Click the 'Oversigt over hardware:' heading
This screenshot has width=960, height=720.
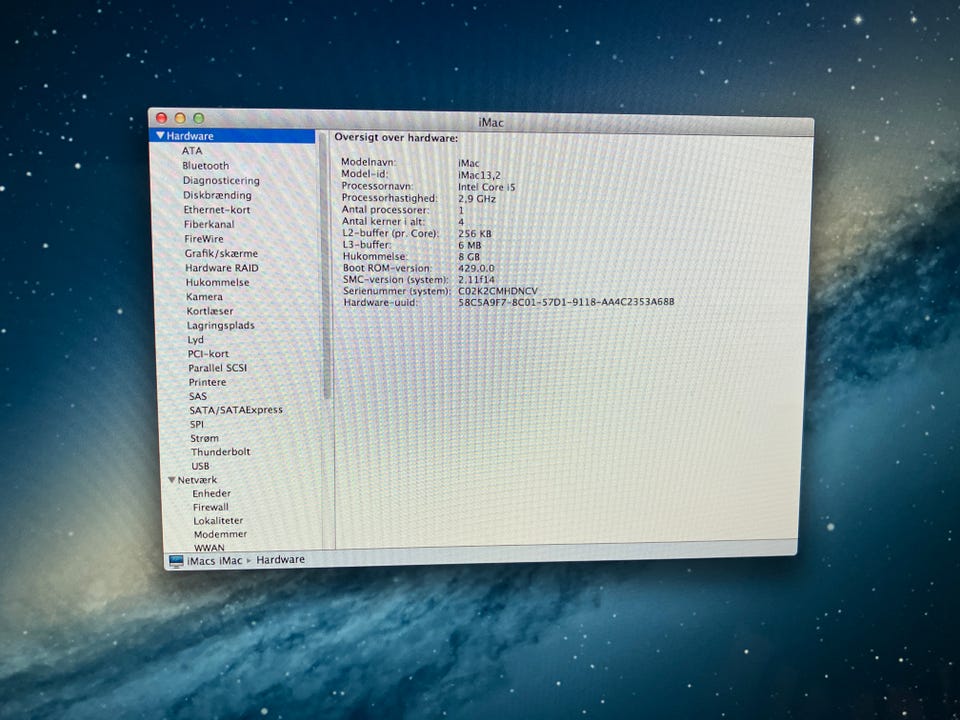396,138
